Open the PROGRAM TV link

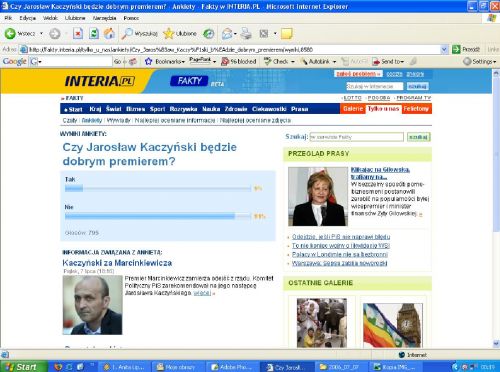tap(414, 98)
